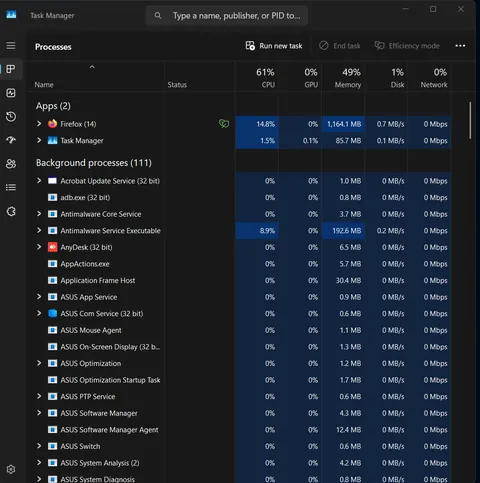
Task: Expand the AnyDesk (32 bit) row
Action: click(39, 247)
